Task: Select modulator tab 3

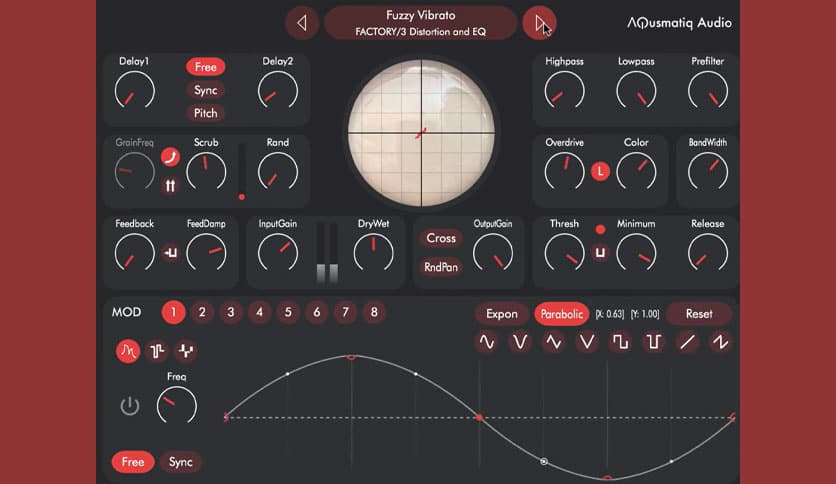Action: pyautogui.click(x=231, y=312)
